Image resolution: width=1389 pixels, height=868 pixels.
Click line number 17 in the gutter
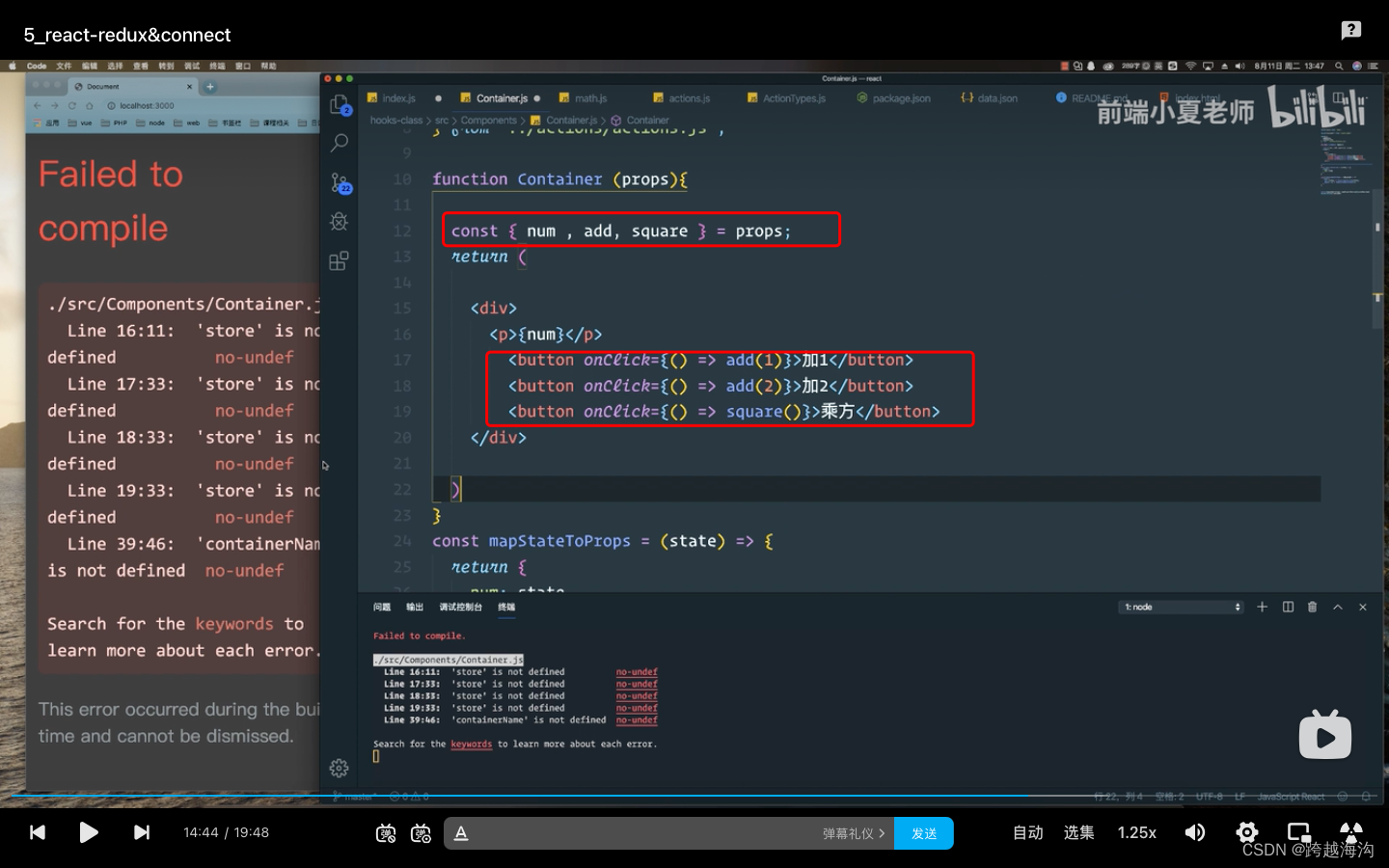(x=402, y=360)
